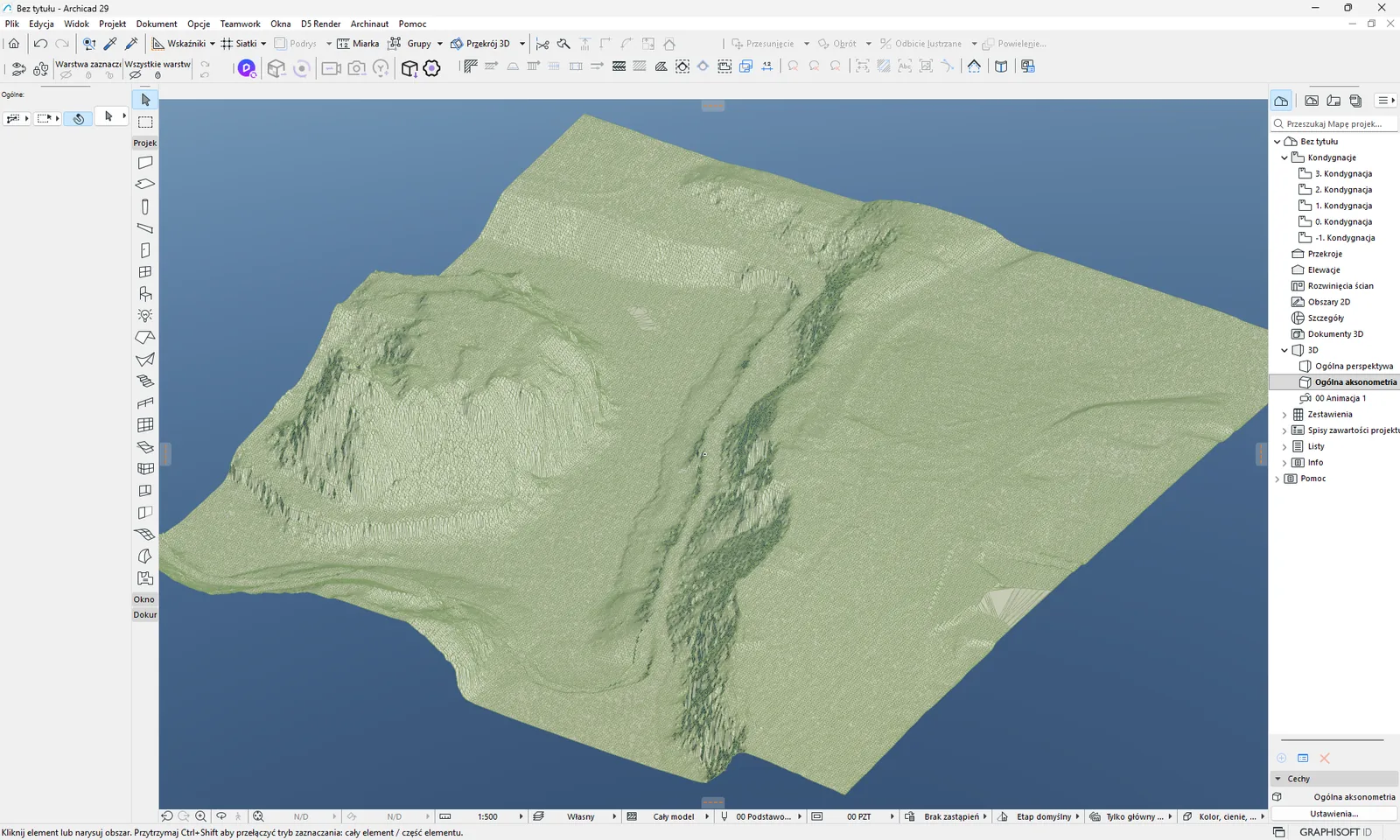Click the Stair tool in the toolbox
This screenshot has width=1400, height=840.
coord(145,381)
